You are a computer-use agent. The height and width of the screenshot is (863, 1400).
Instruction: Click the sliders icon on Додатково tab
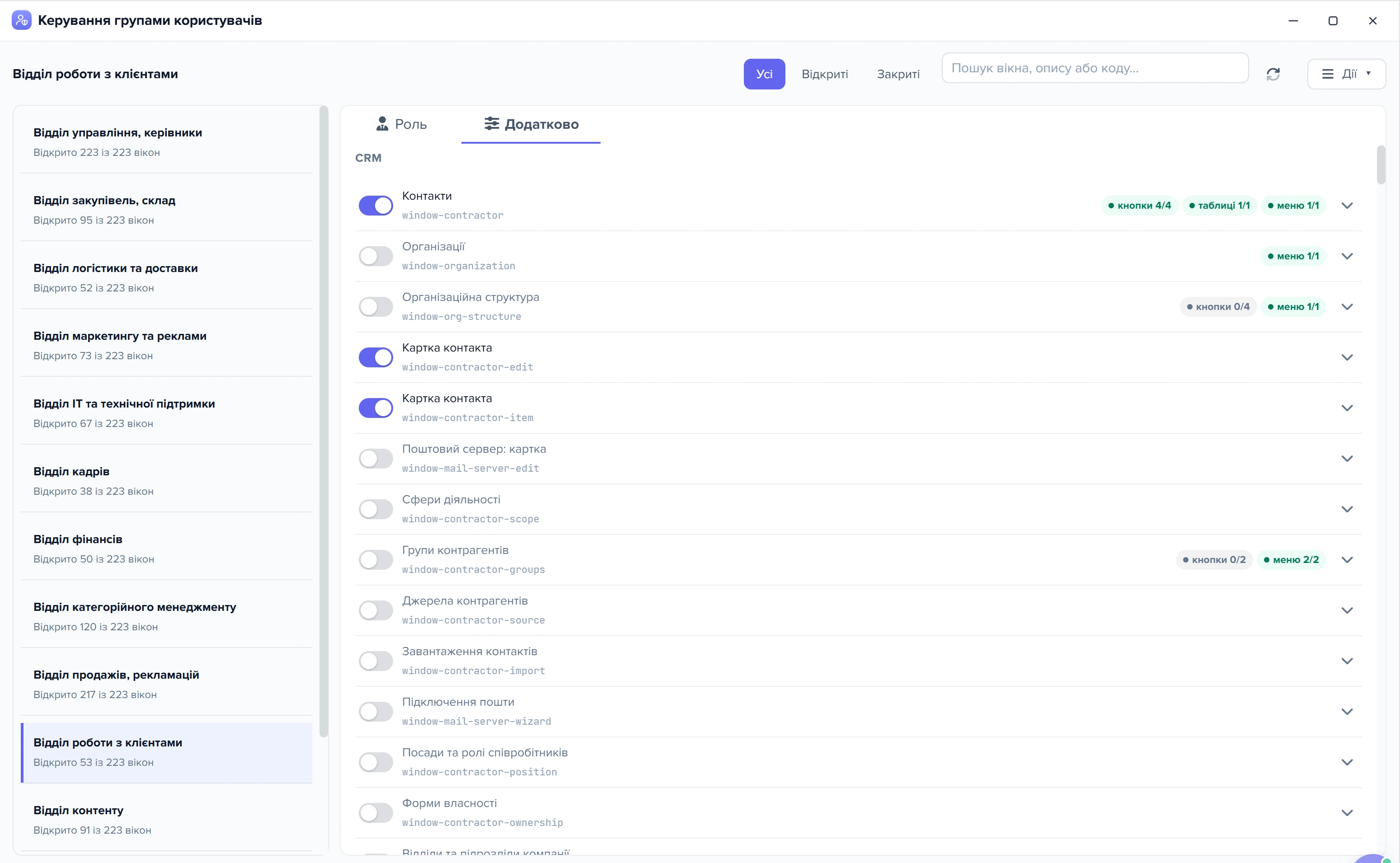pyautogui.click(x=491, y=123)
